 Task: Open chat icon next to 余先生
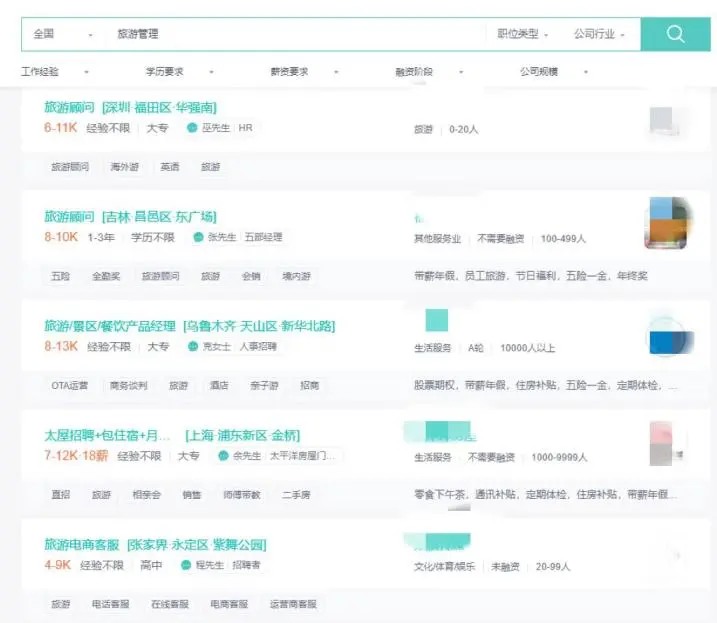click(223, 456)
